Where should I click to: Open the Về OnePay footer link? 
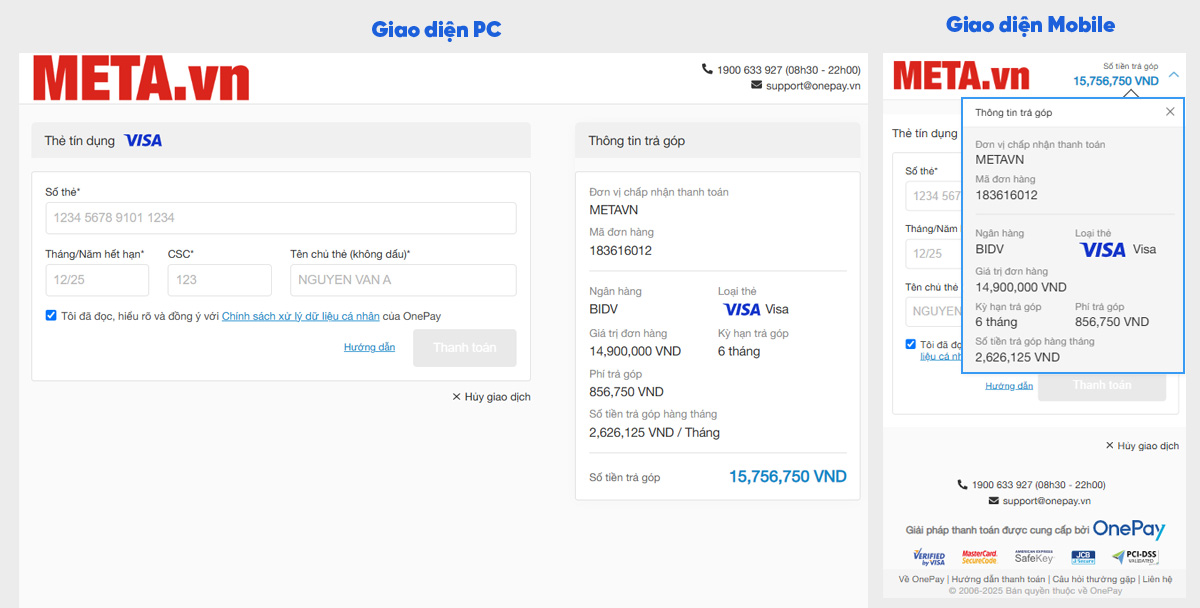coord(921,579)
